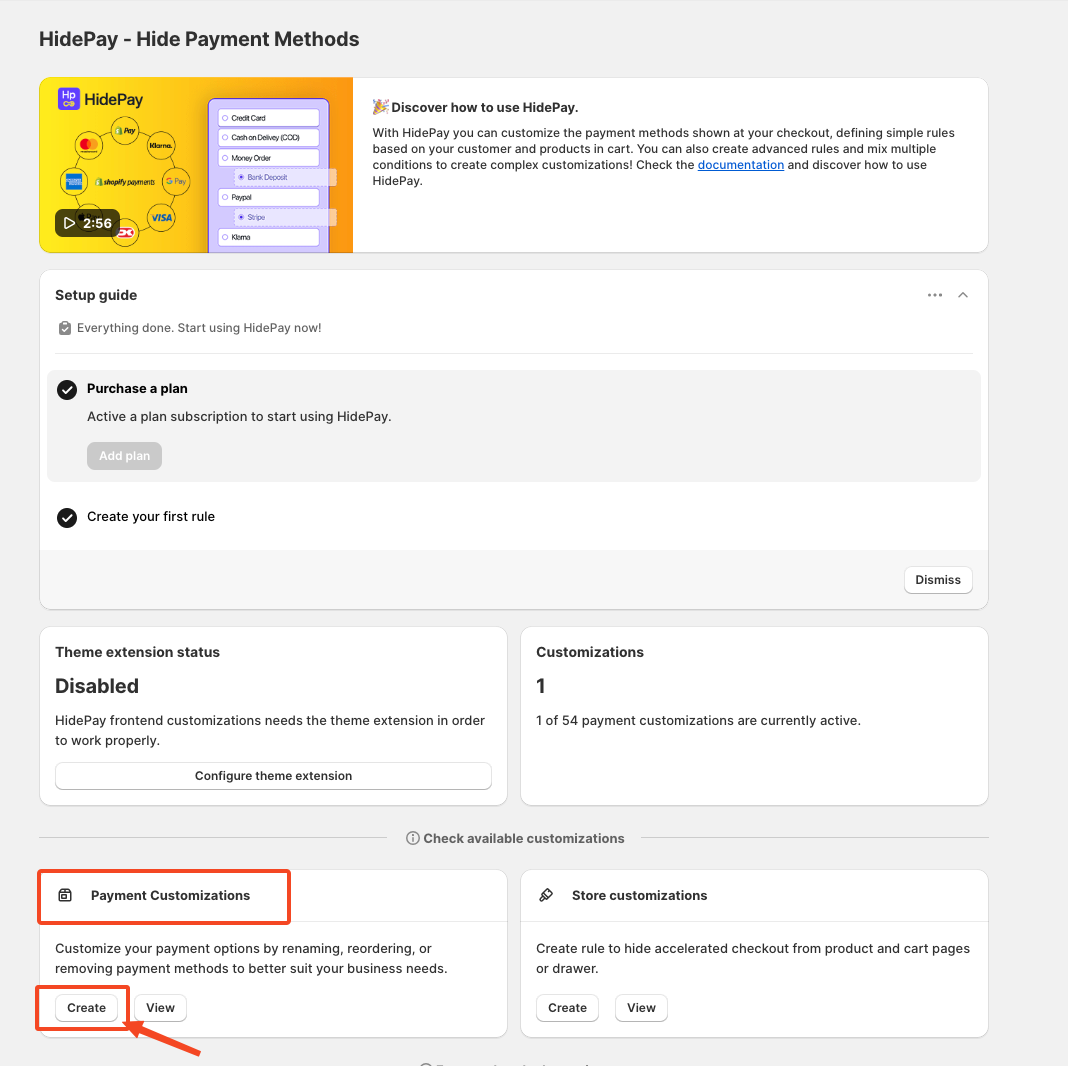Image resolution: width=1068 pixels, height=1066 pixels.
Task: Click the Disabled status text
Action: [97, 686]
